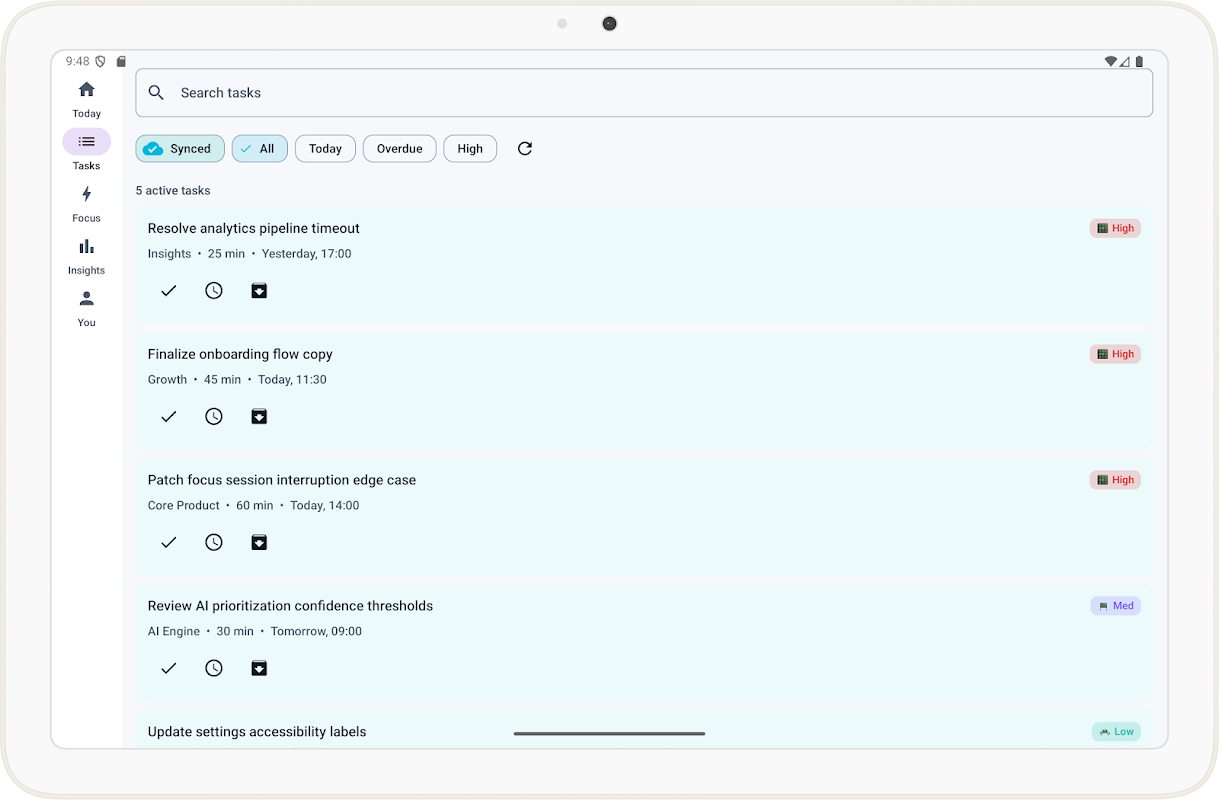Check off 'Review AI prioritization confidence thresholds'
This screenshot has height=800, width=1219.
(169, 669)
